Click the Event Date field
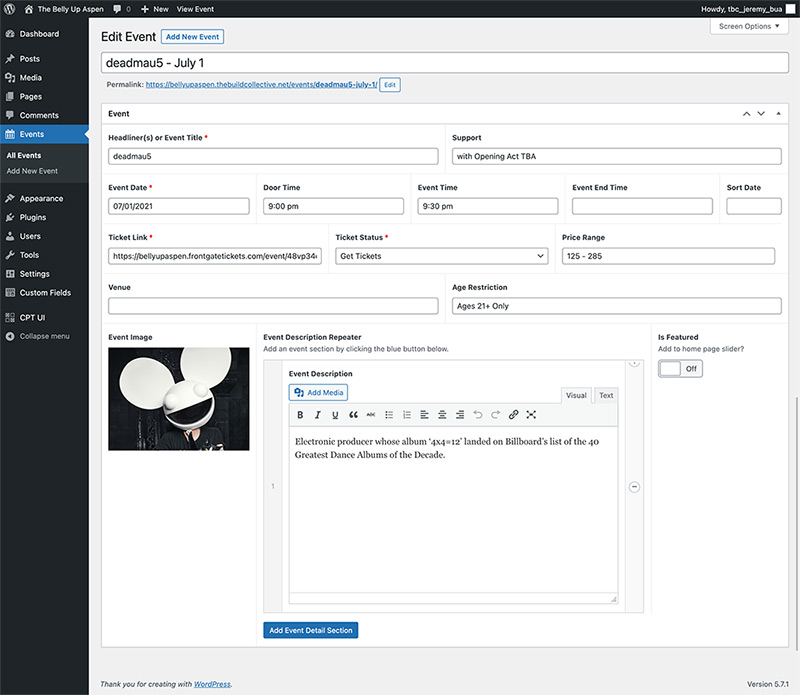The height and width of the screenshot is (695, 800). (x=179, y=206)
